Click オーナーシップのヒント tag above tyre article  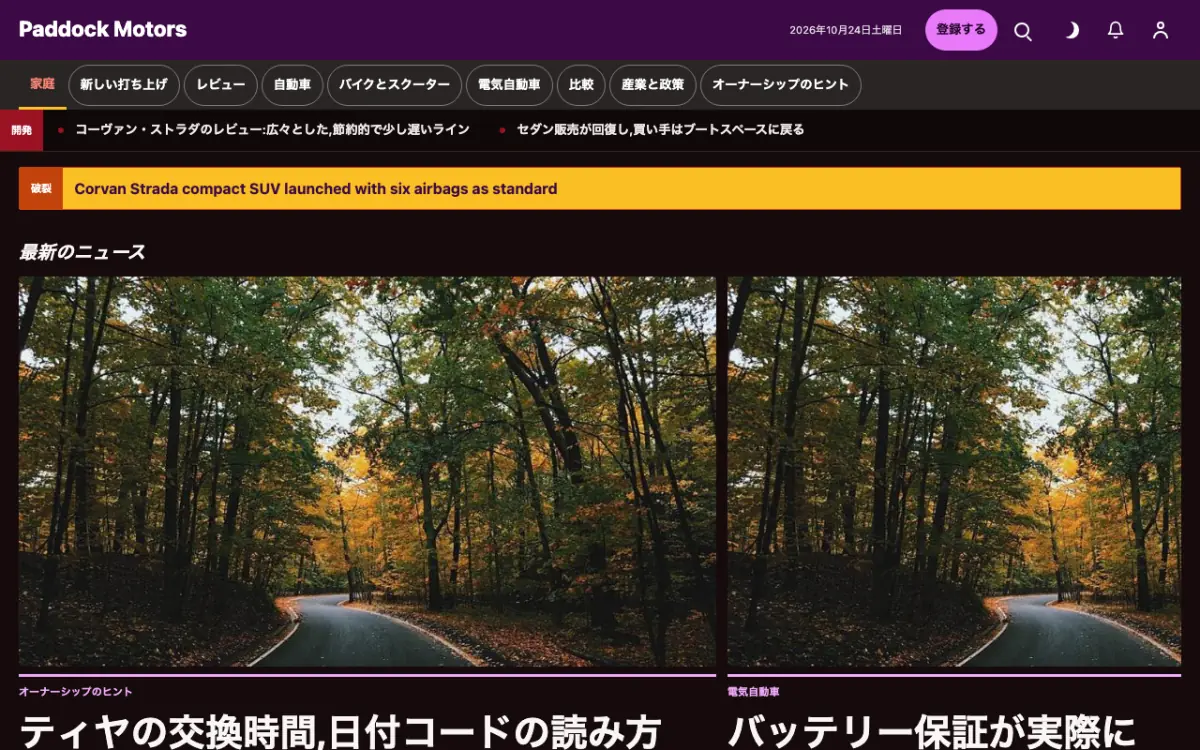76,692
